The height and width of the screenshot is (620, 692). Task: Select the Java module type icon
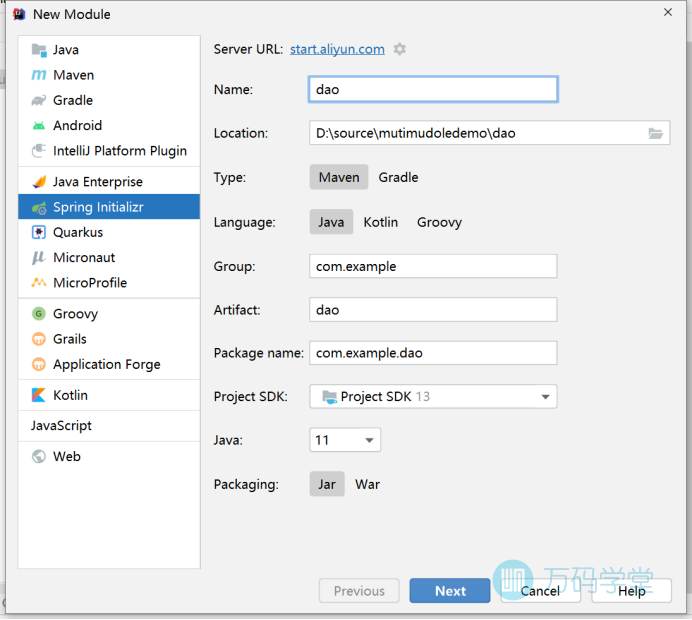pos(39,50)
